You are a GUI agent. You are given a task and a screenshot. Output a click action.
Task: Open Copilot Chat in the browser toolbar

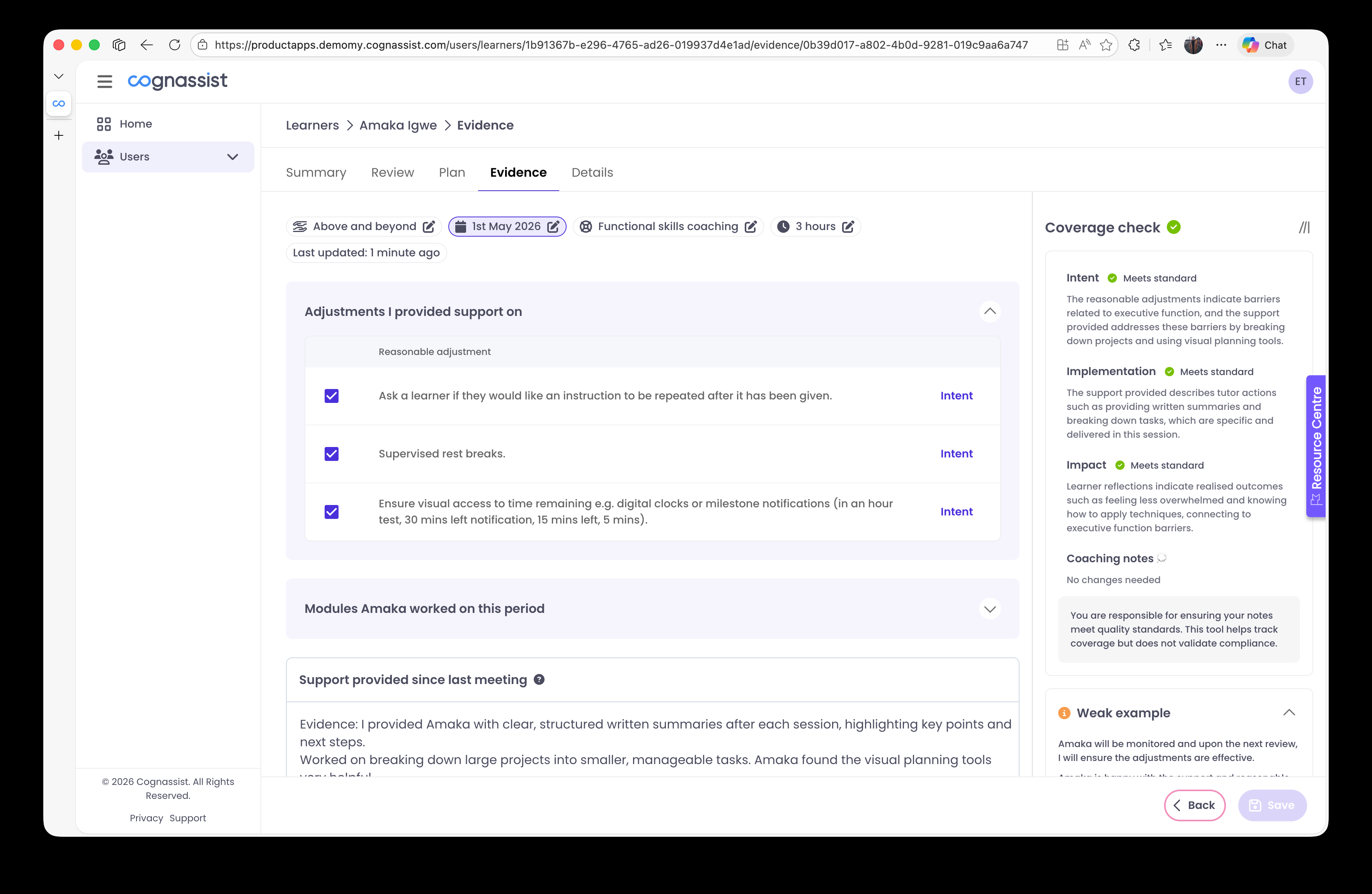coord(1265,44)
